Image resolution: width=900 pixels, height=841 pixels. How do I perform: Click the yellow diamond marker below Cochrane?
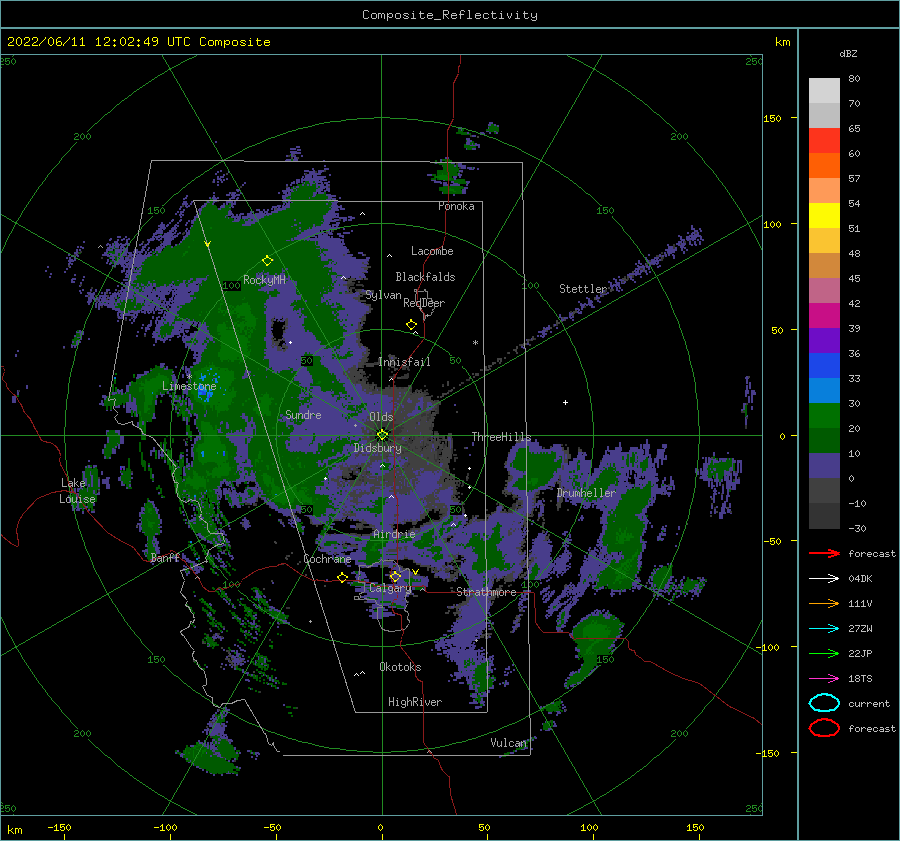tap(343, 577)
